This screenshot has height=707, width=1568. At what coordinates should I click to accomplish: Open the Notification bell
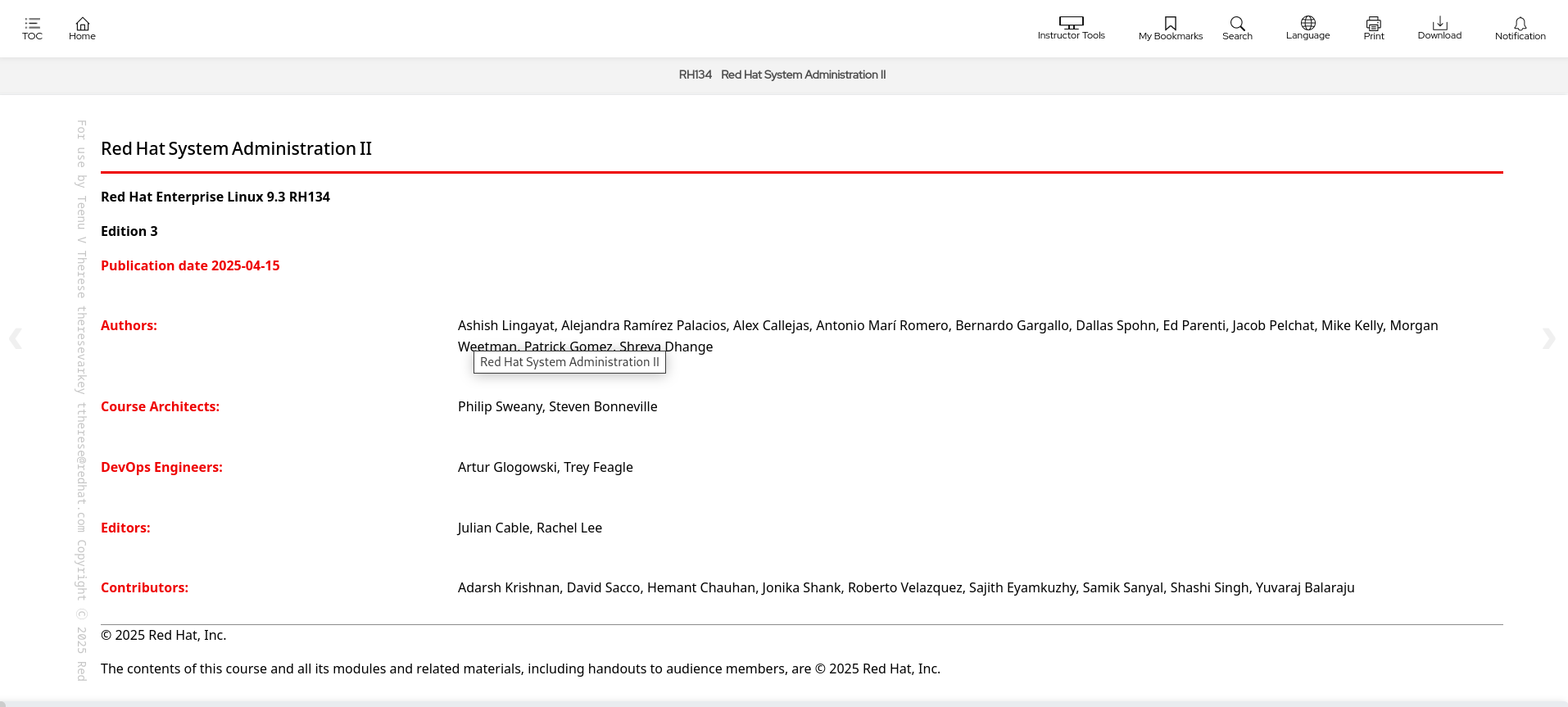pos(1520,29)
